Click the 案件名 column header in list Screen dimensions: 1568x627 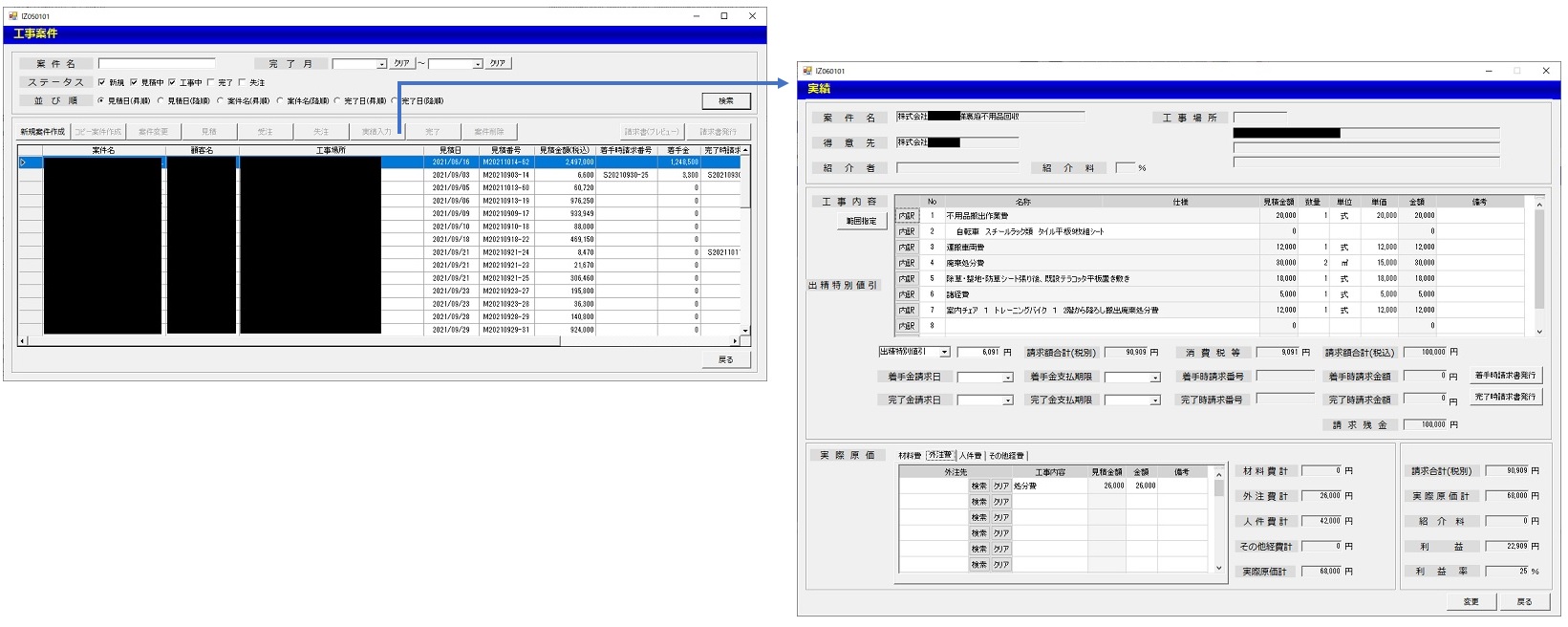point(103,150)
